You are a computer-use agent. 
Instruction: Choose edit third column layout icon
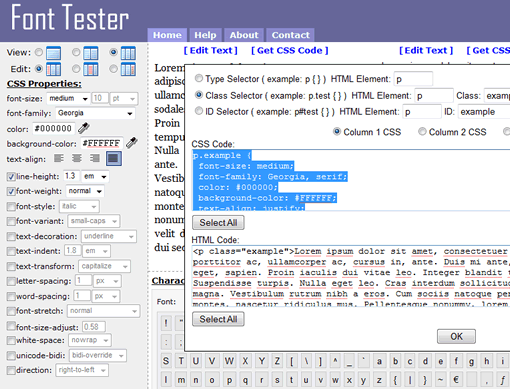click(128, 69)
